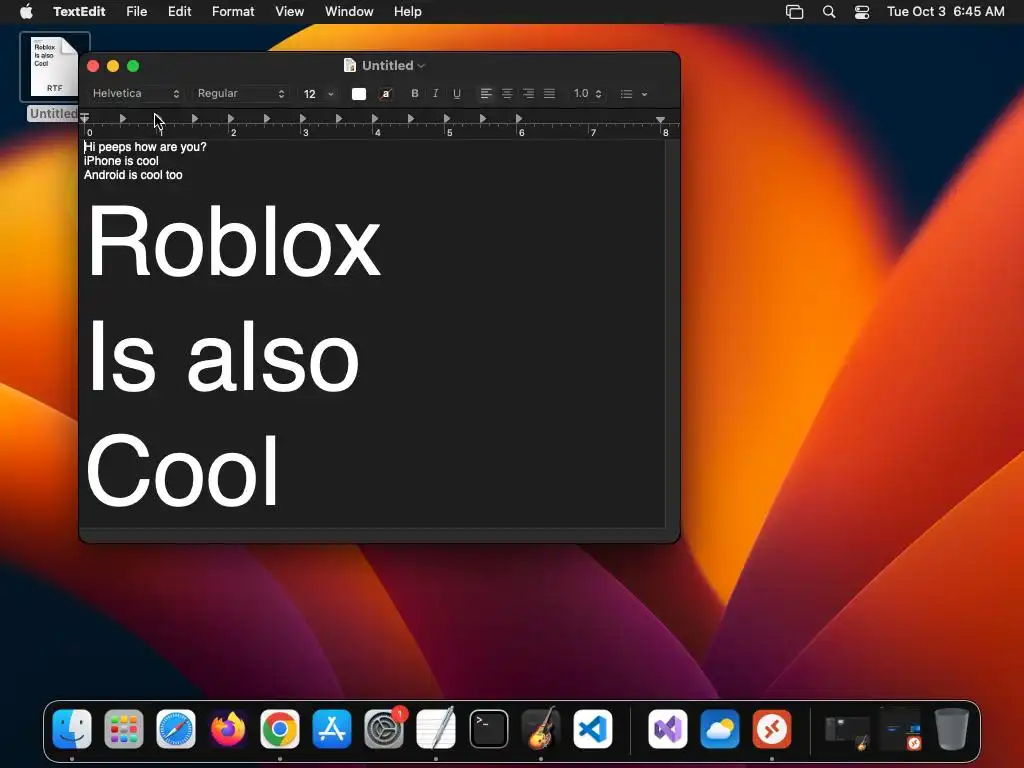Image resolution: width=1024 pixels, height=768 pixels.
Task: Open the Regular typeface style dropdown
Action: [241, 93]
